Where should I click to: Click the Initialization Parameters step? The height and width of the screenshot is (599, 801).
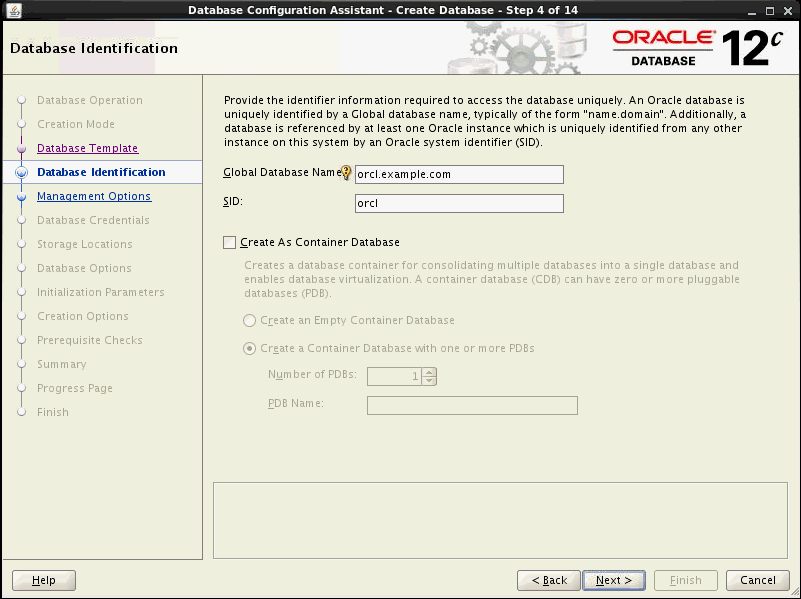click(x=101, y=292)
